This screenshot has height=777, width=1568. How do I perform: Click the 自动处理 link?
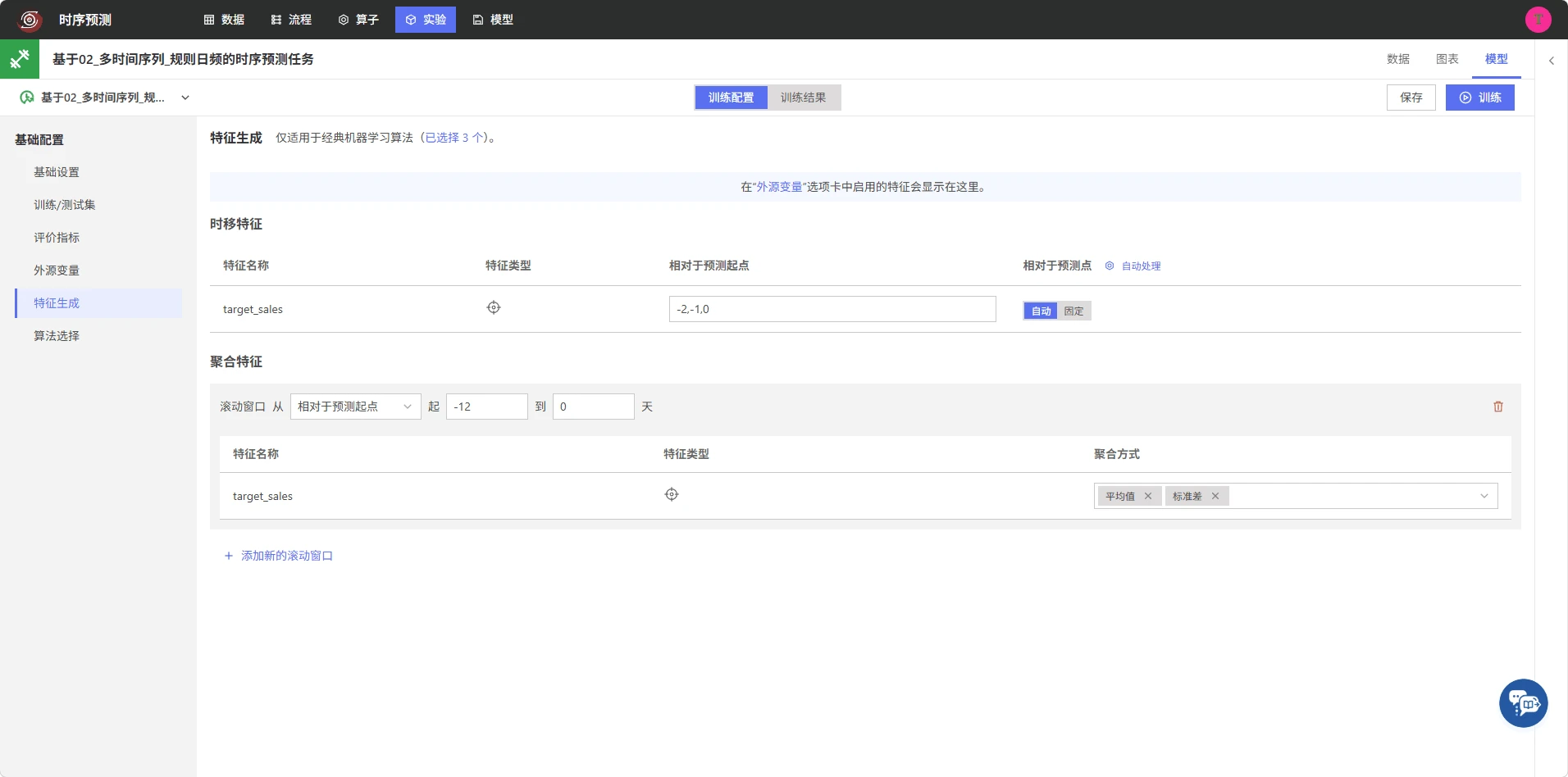pyautogui.click(x=1141, y=266)
